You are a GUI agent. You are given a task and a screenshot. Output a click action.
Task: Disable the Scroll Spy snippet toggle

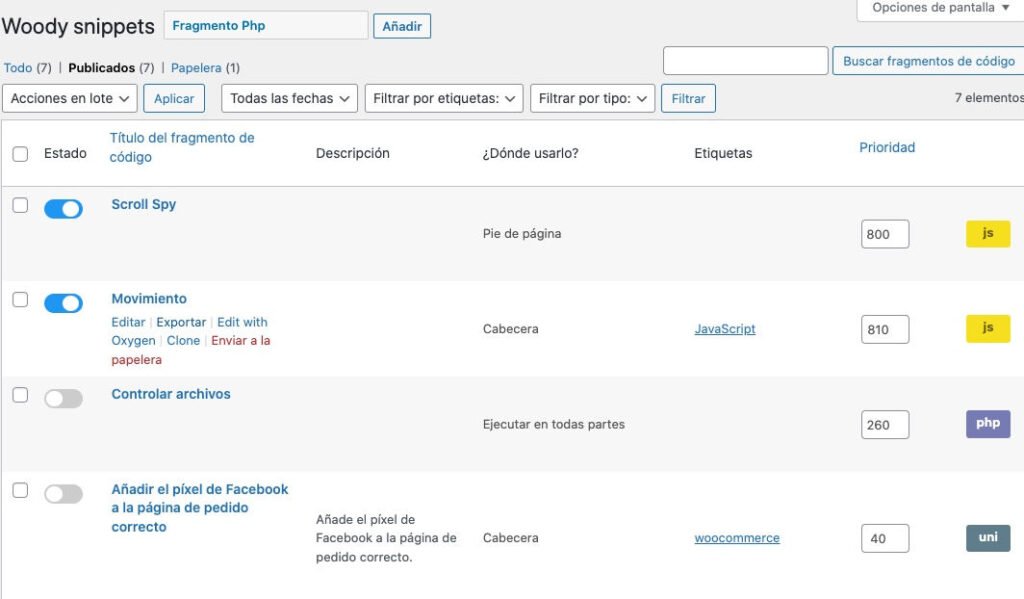click(x=63, y=208)
